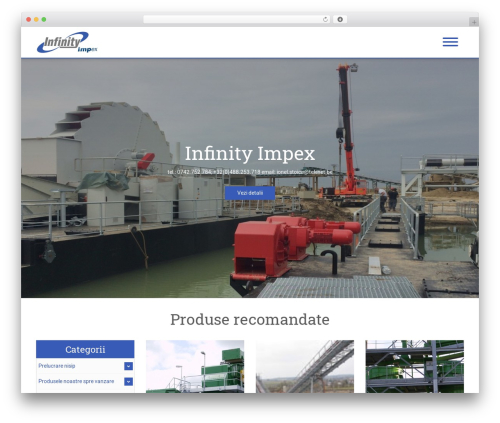Open the conveyor belt product thumbnail
The height and width of the screenshot is (423, 500).
tap(305, 366)
